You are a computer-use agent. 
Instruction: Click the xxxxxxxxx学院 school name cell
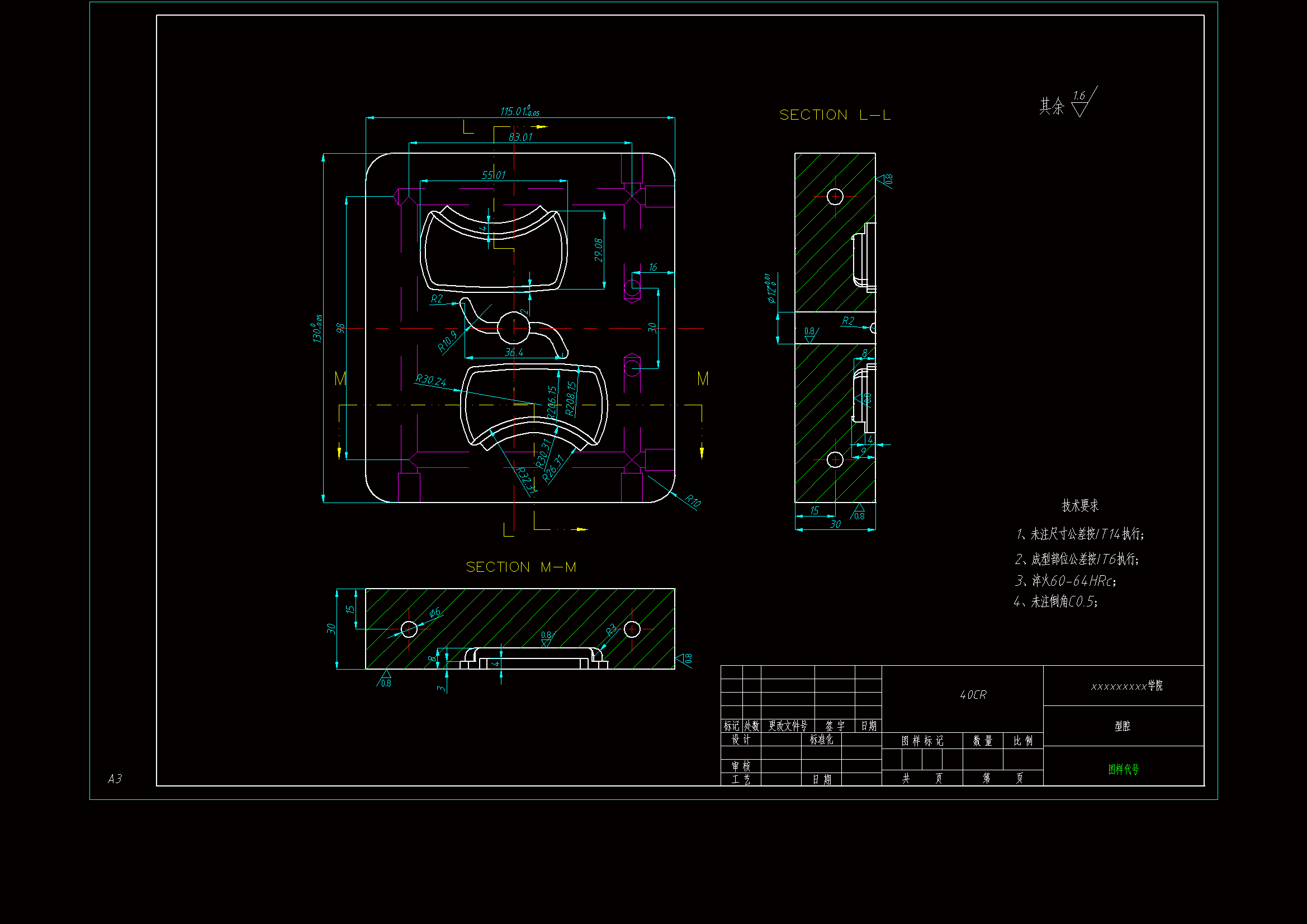coord(1126,686)
